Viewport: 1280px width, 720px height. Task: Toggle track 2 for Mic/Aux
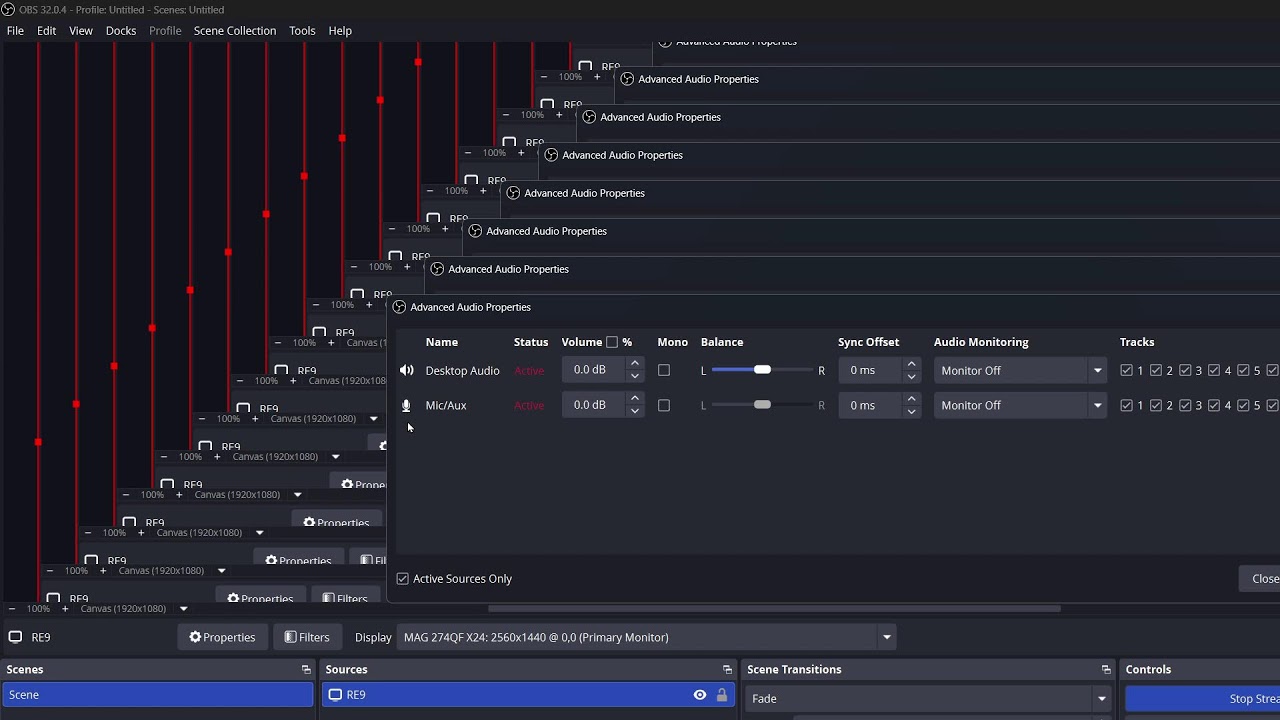1156,405
